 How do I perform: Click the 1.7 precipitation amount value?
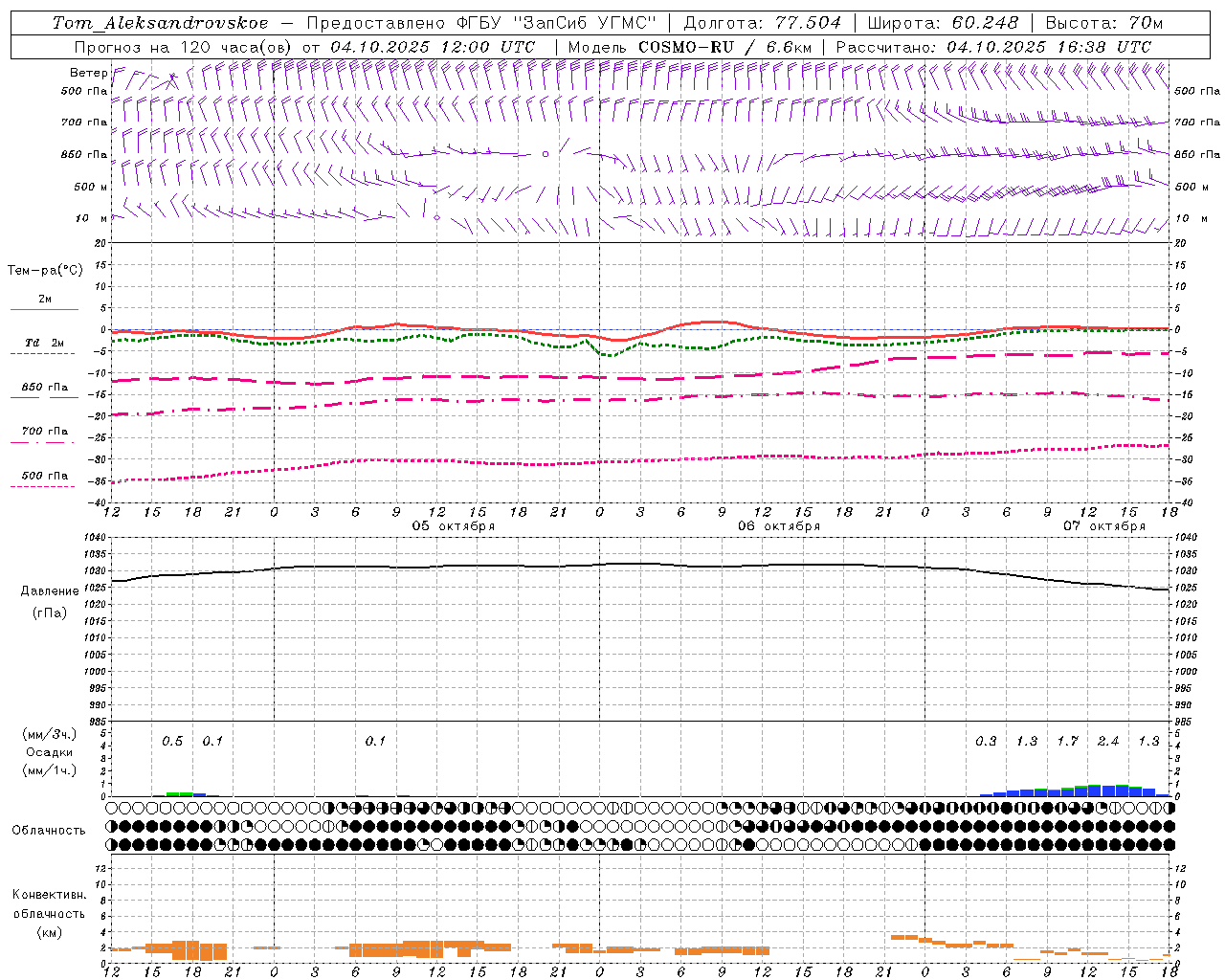[1067, 742]
